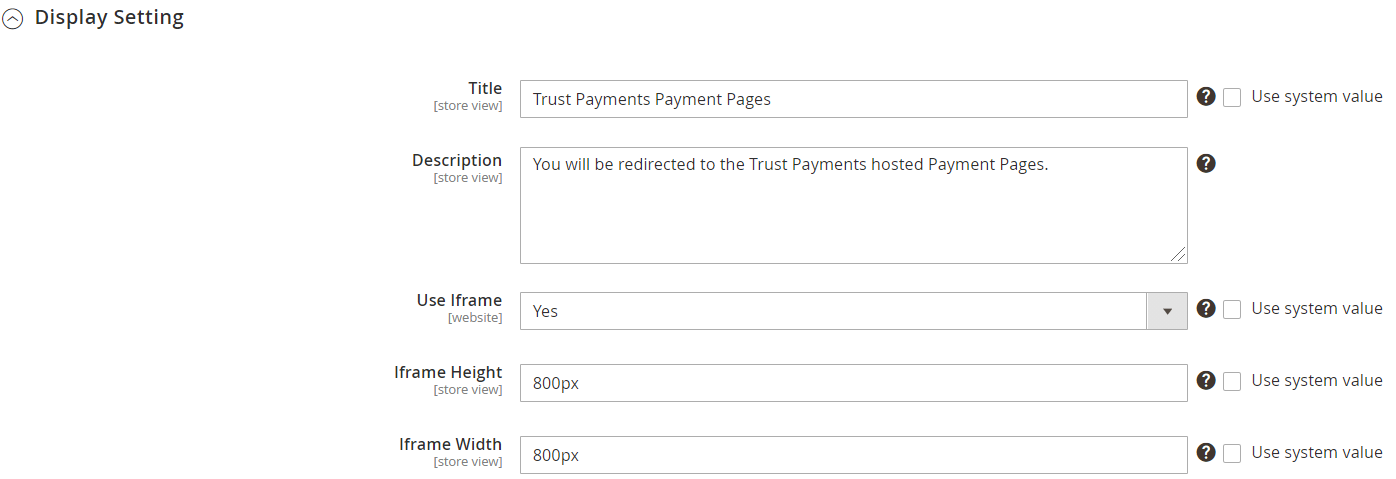Click the Display Setting section heading
The width and height of the screenshot is (1396, 479).
[x=109, y=18]
